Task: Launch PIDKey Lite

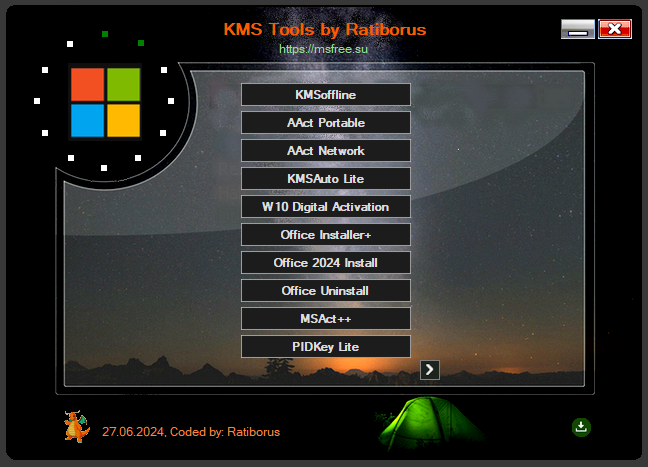Action: 325,346
